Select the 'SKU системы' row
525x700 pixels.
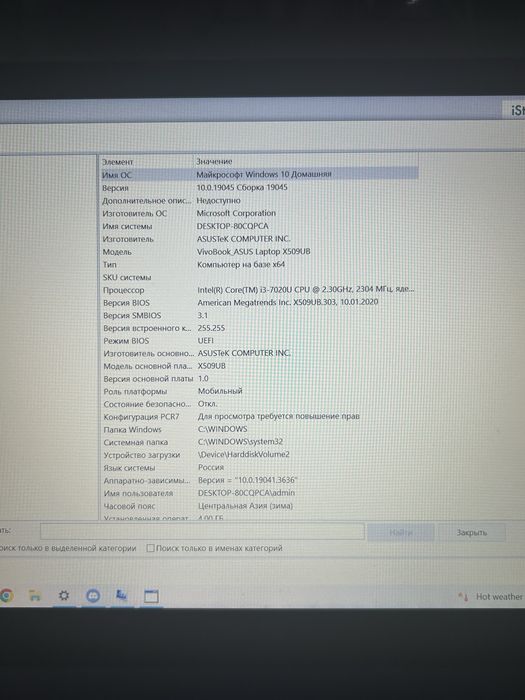[x=259, y=277]
